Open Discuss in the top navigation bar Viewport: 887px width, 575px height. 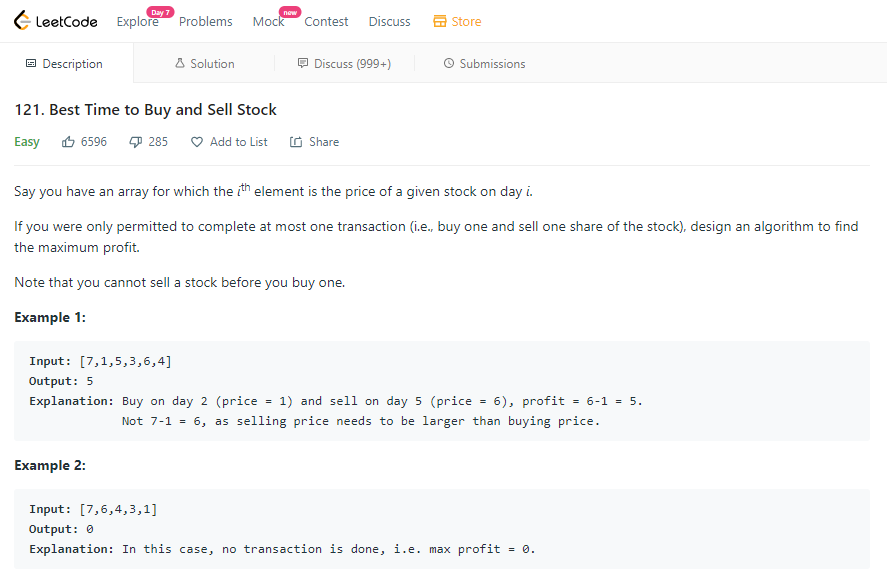pyautogui.click(x=389, y=22)
